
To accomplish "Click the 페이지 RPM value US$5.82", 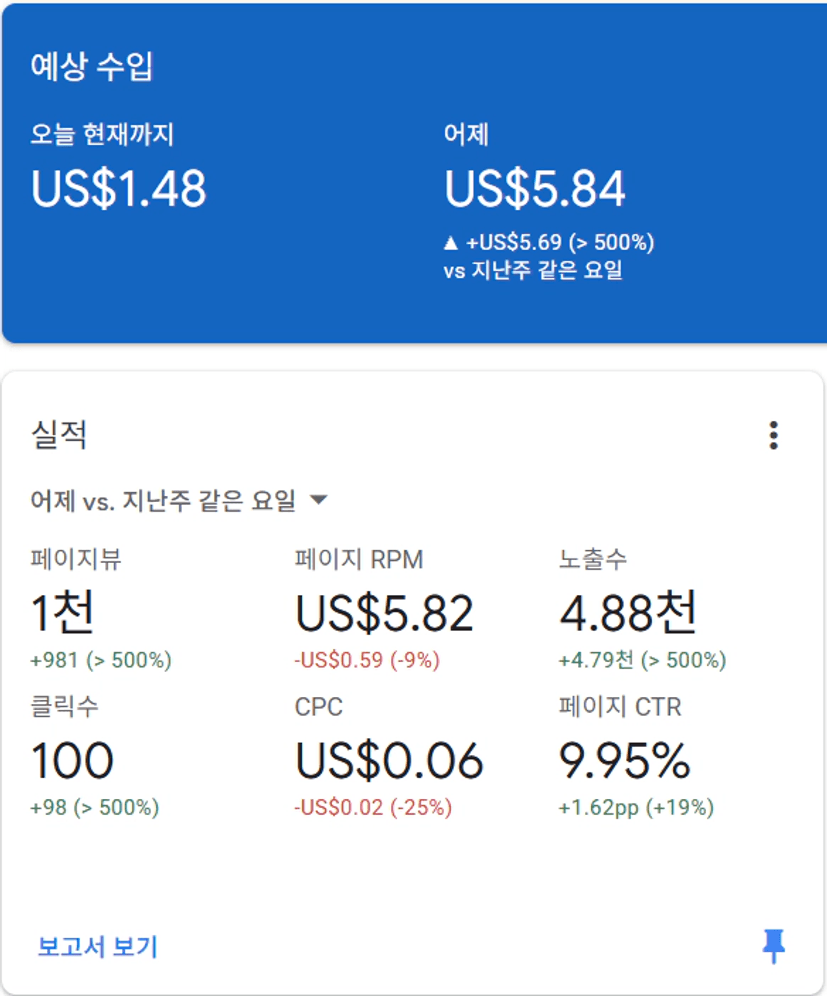I will click(x=384, y=613).
